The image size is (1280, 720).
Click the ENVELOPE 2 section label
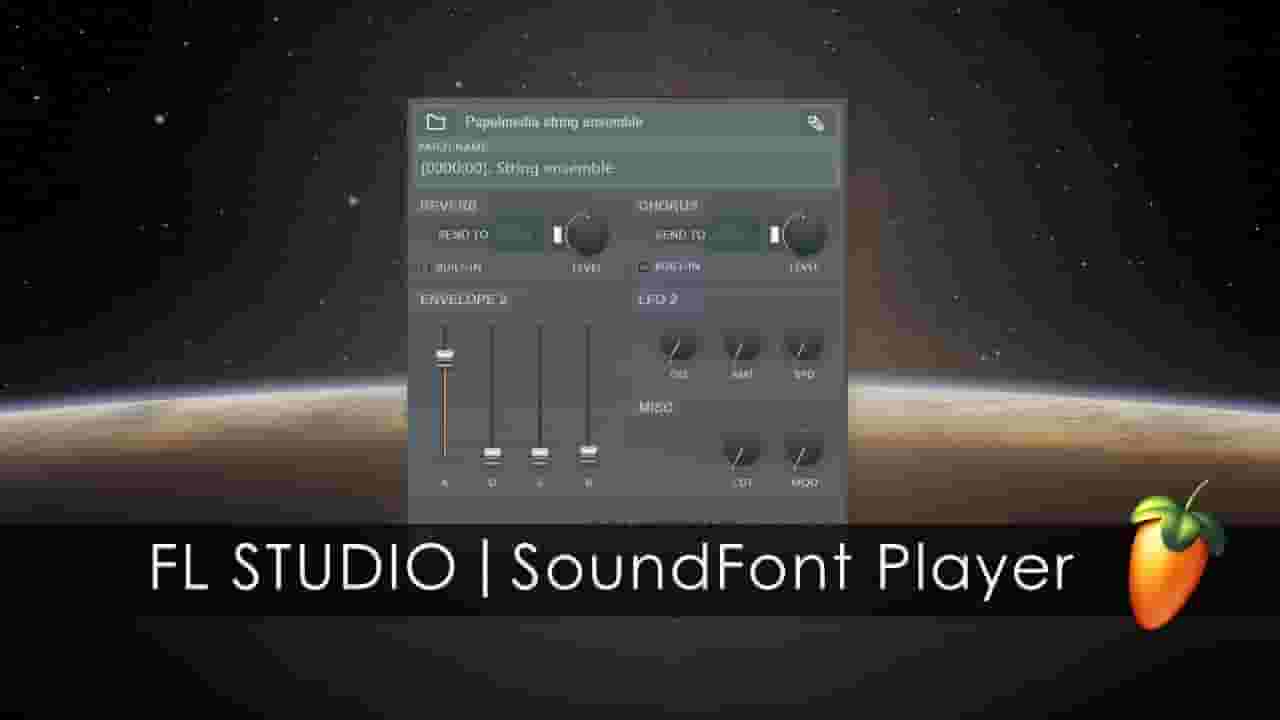(x=463, y=300)
